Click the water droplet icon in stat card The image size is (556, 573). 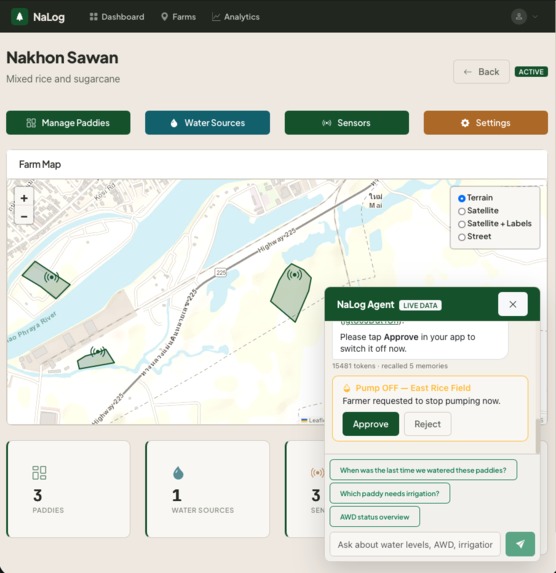(178, 473)
